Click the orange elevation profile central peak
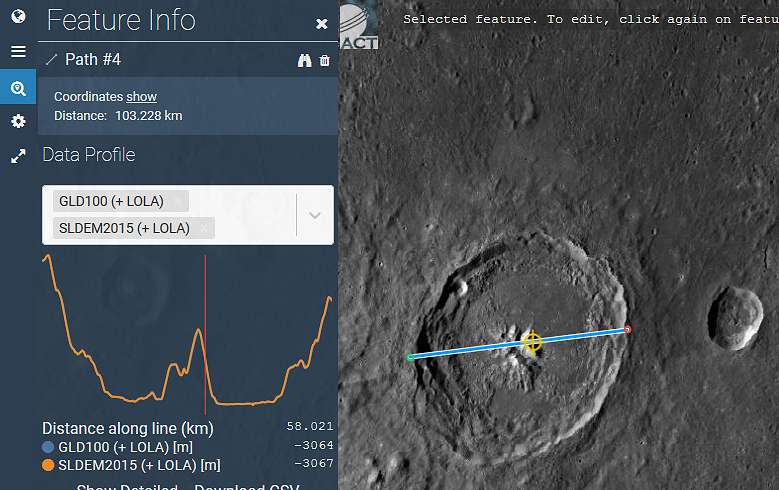 (x=199, y=330)
